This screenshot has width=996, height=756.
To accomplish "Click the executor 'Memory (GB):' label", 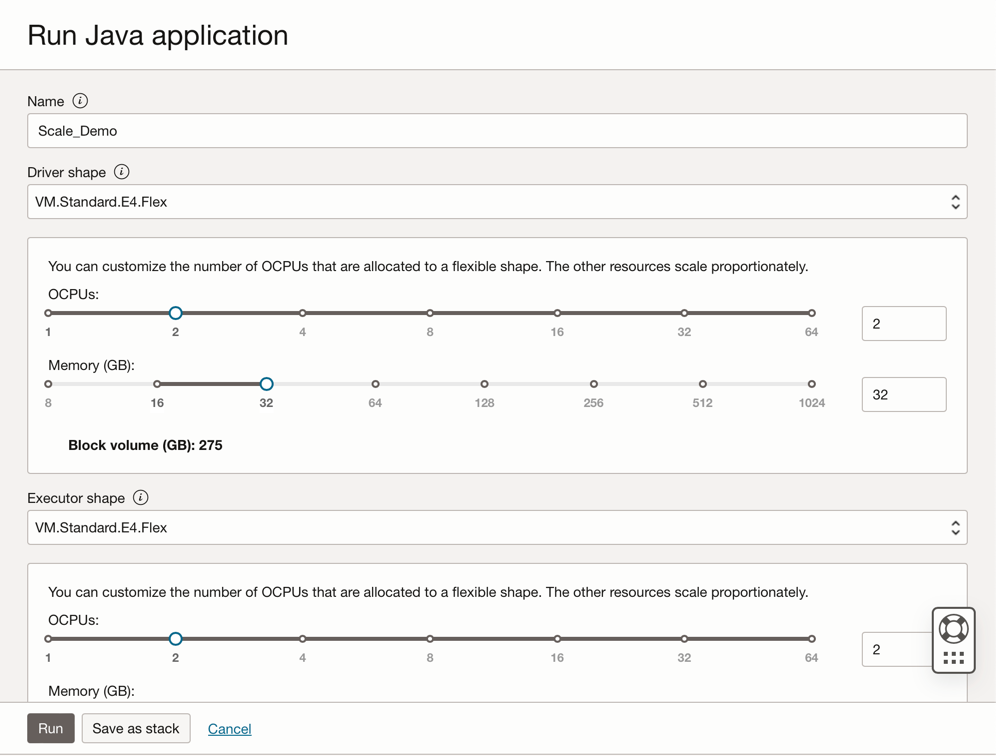I will pyautogui.click(x=91, y=691).
